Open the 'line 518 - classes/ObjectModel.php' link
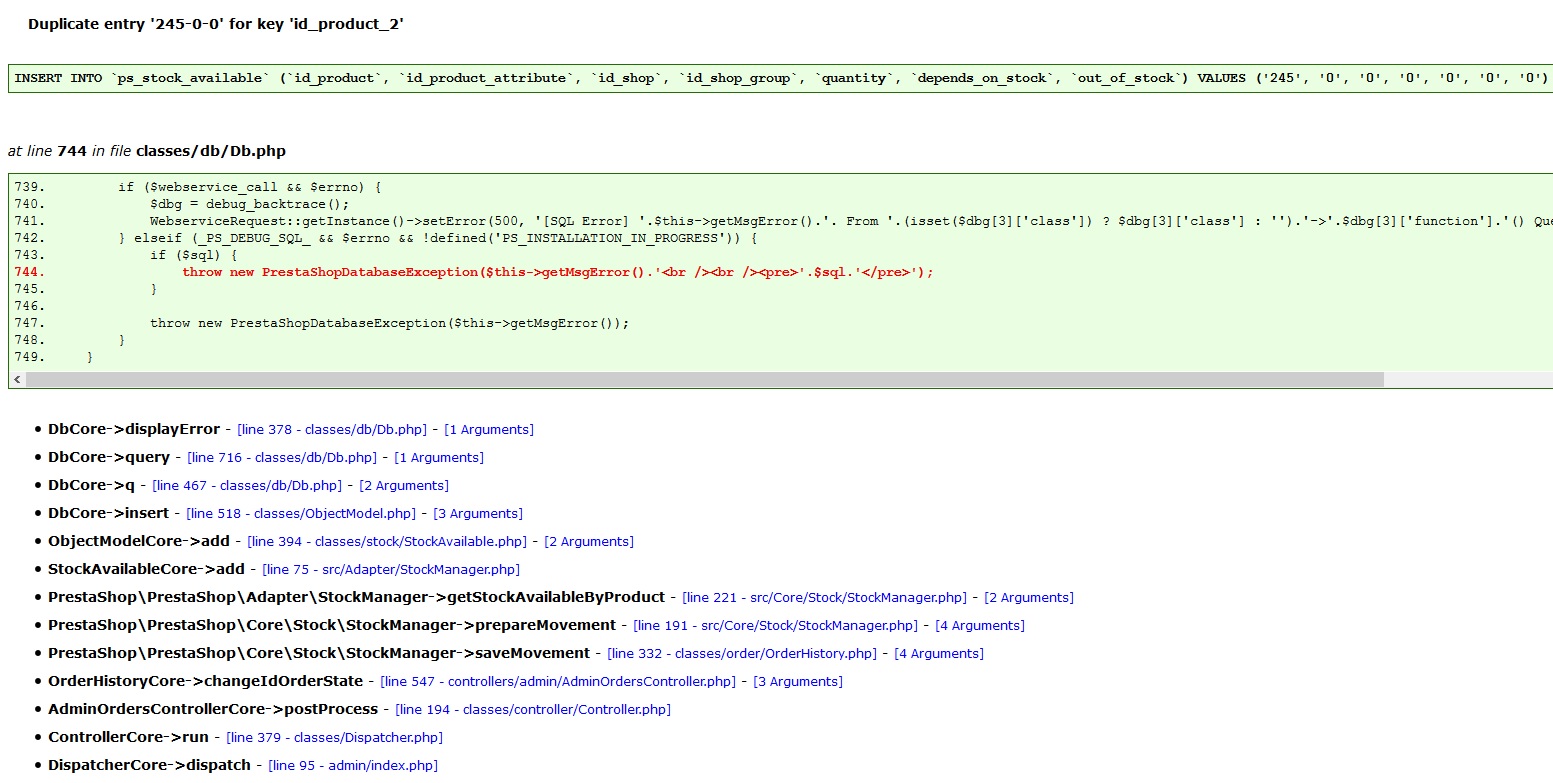 [x=301, y=513]
